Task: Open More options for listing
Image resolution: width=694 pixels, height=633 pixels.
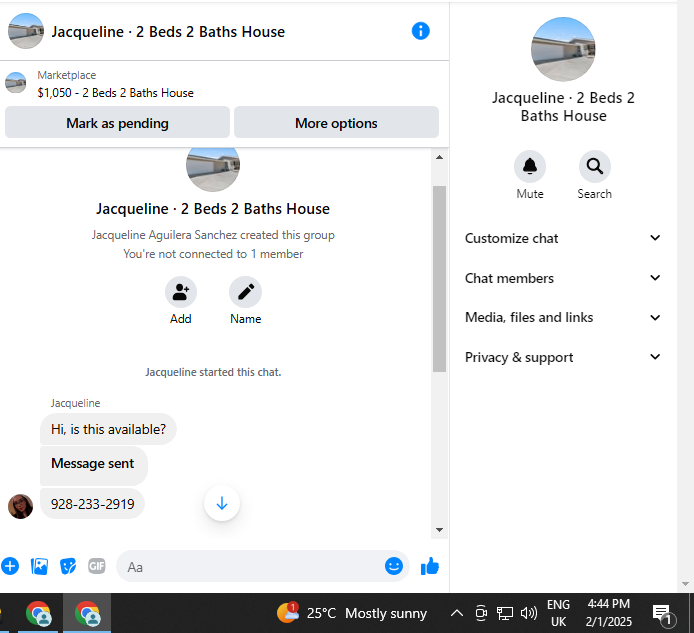Action: 336,122
